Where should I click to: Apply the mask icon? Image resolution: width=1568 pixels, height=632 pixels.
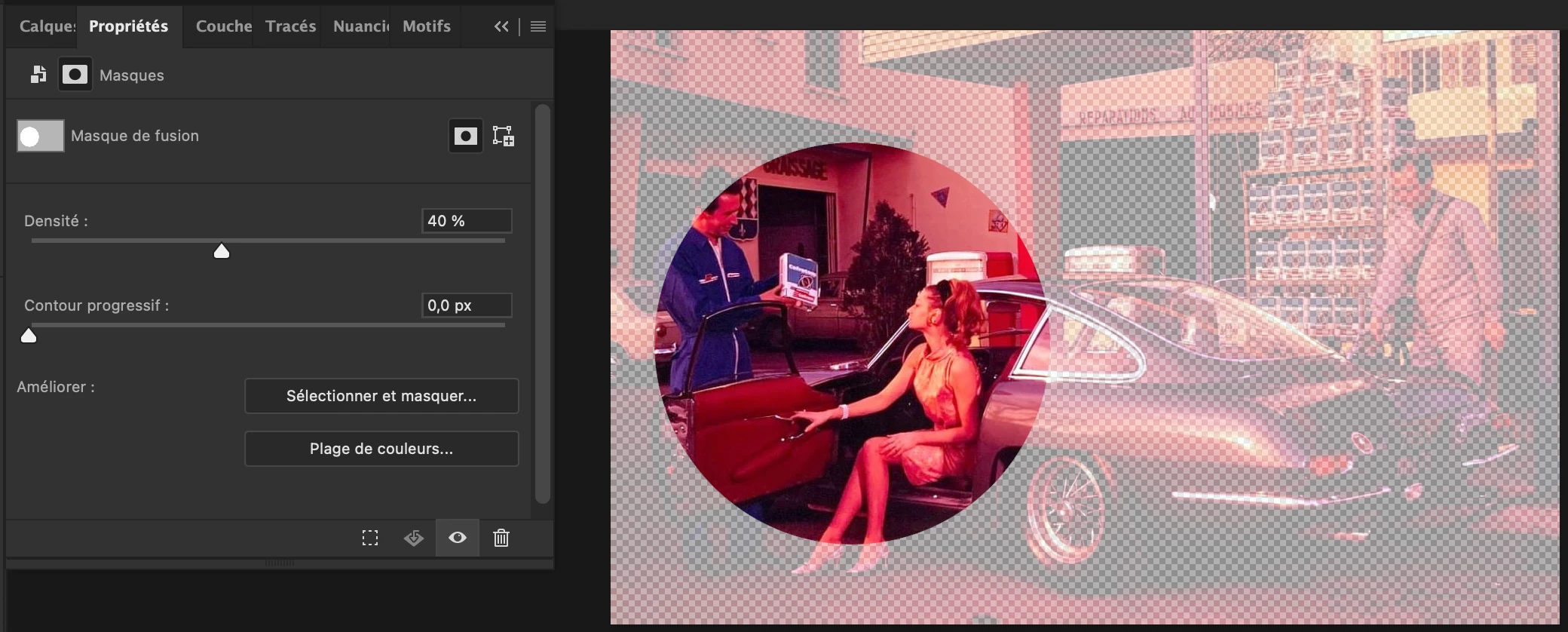point(414,538)
